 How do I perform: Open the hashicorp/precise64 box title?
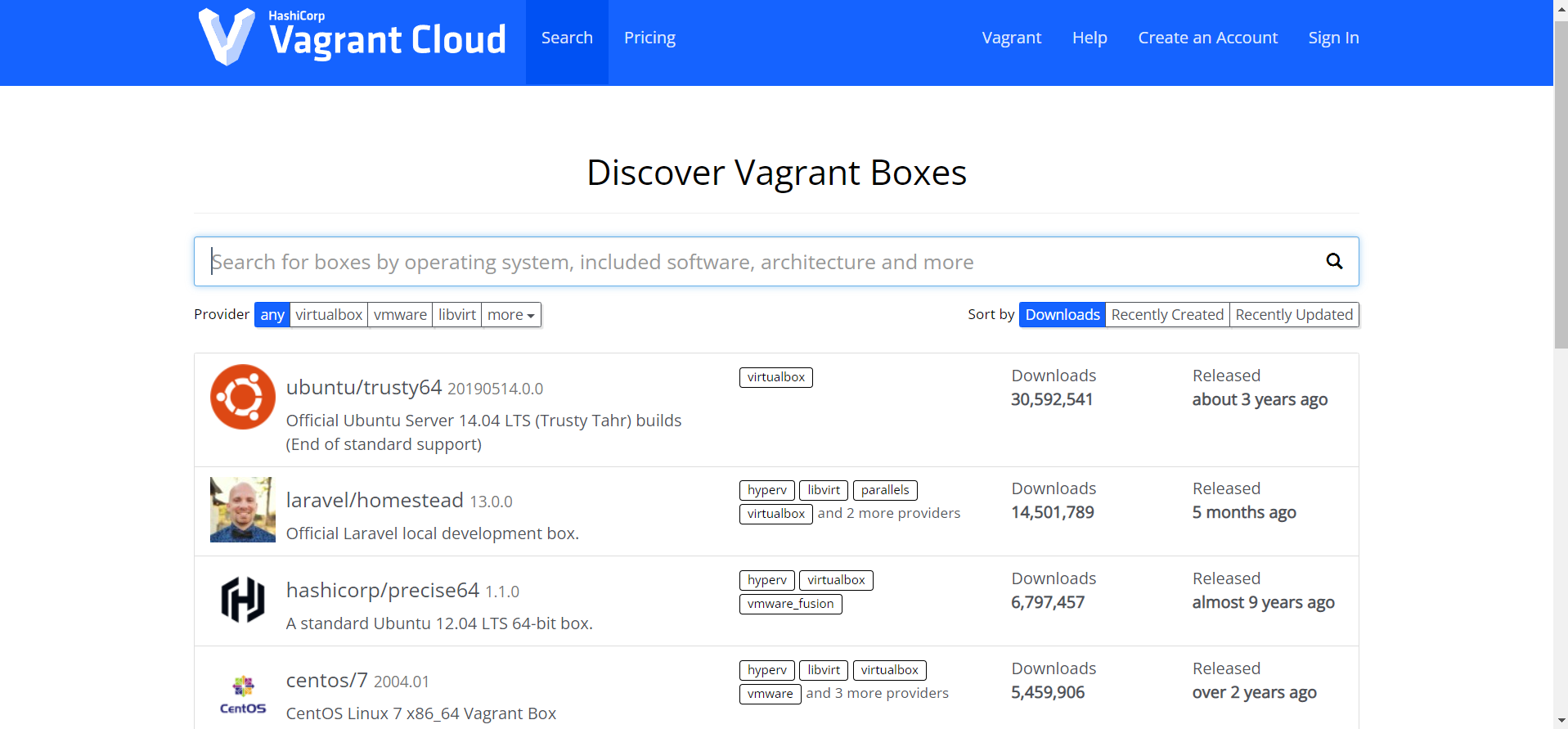pyautogui.click(x=383, y=590)
